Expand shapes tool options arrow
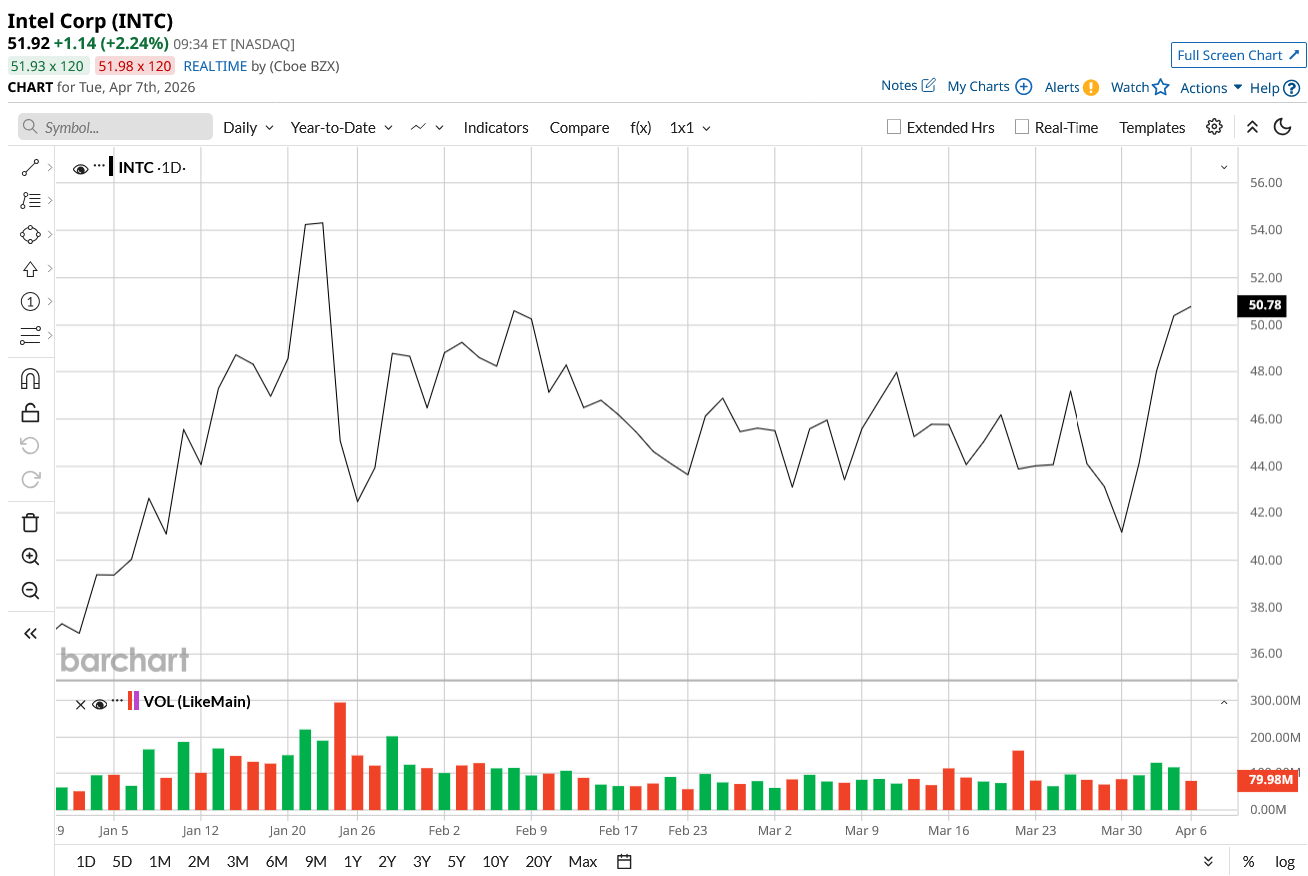1308x876 pixels. tap(50, 234)
